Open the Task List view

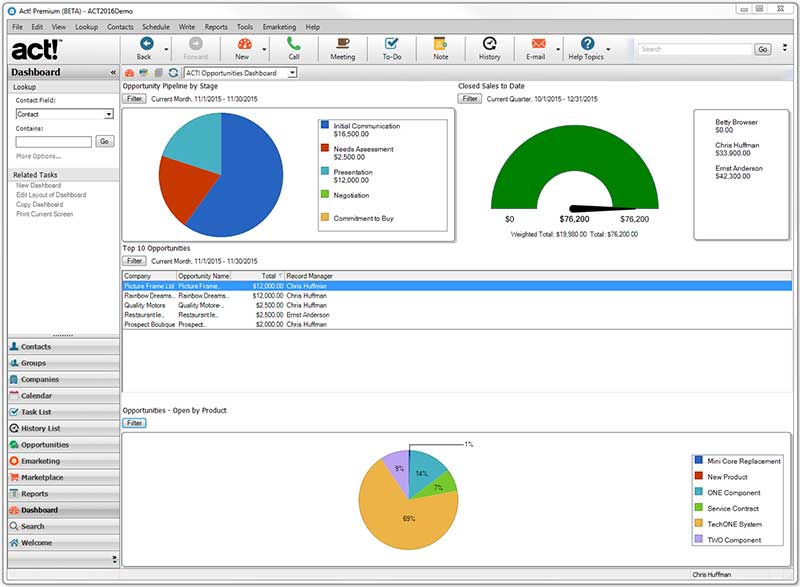(x=64, y=412)
